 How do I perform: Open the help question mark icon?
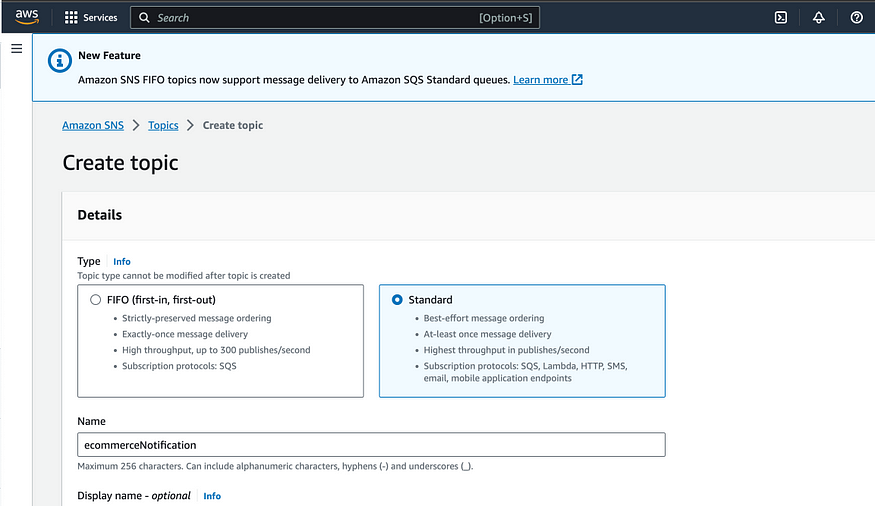856,17
